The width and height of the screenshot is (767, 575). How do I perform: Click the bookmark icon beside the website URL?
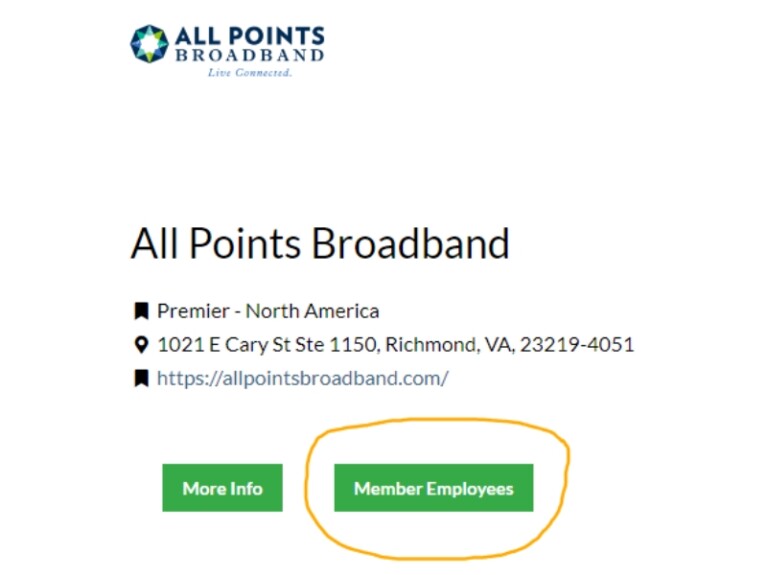[x=141, y=378]
